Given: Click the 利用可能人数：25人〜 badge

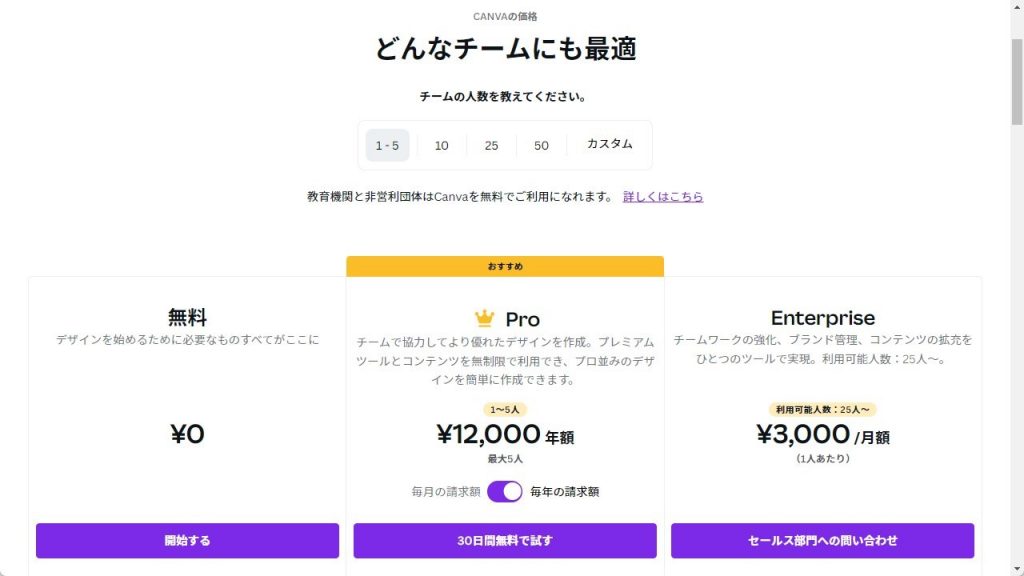Looking at the screenshot, I should [822, 409].
